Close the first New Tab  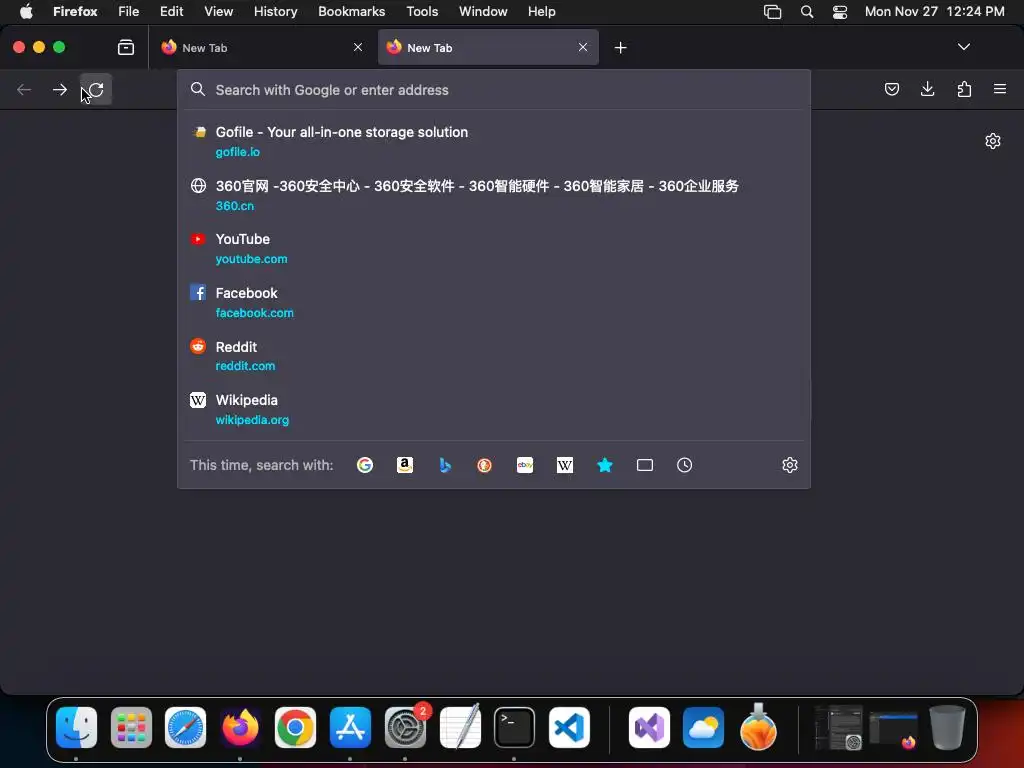358,47
